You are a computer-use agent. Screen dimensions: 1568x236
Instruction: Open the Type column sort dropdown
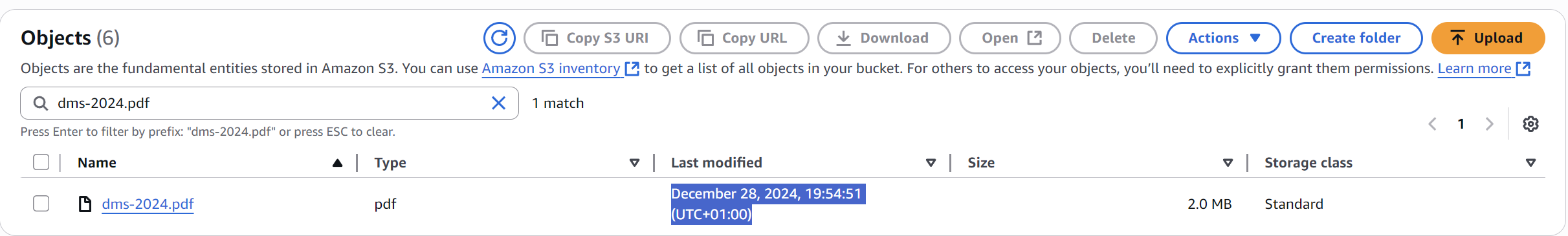click(634, 163)
